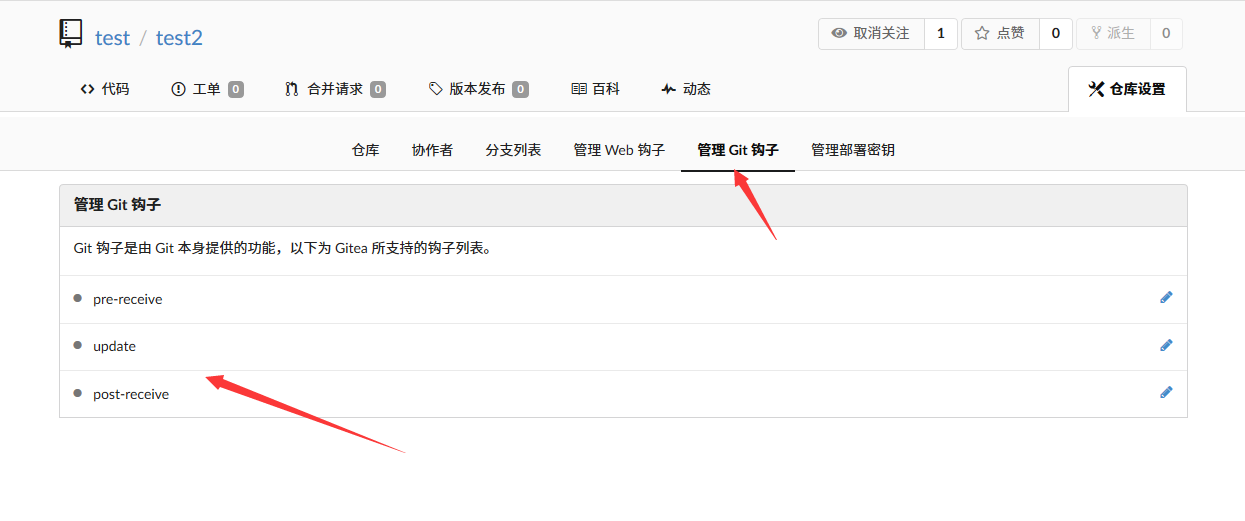The image size is (1245, 521).
Task: Click the fork icon on 派生 button
Action: point(1097,34)
